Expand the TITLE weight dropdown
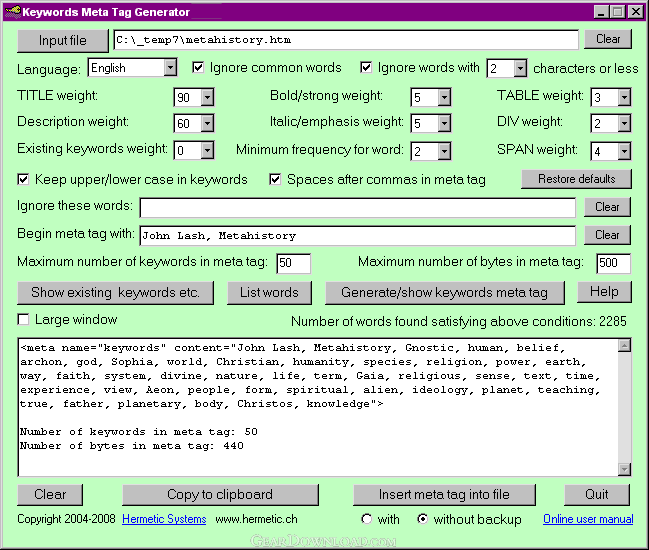This screenshot has width=649, height=550. point(207,98)
